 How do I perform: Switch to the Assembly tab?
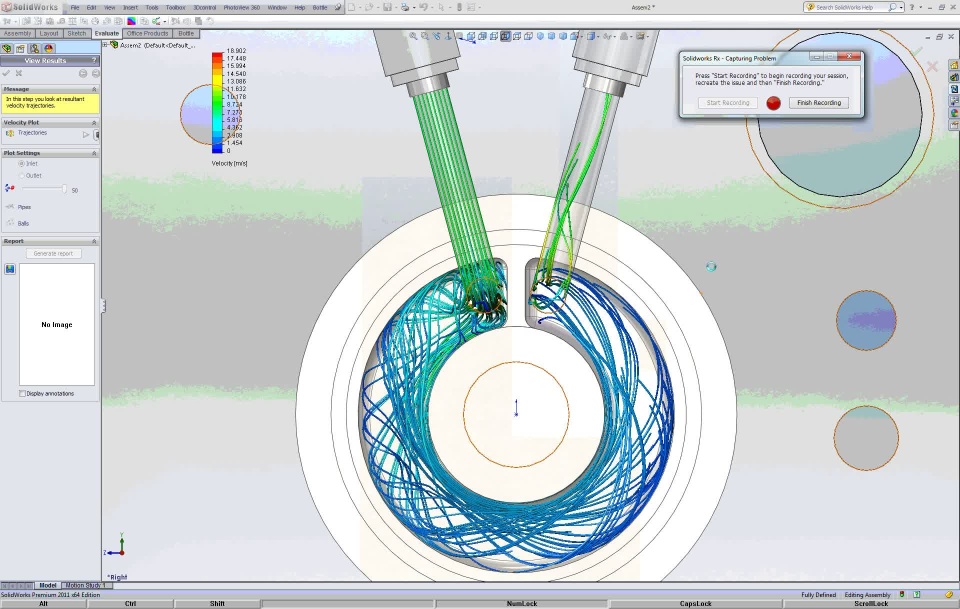(x=17, y=34)
